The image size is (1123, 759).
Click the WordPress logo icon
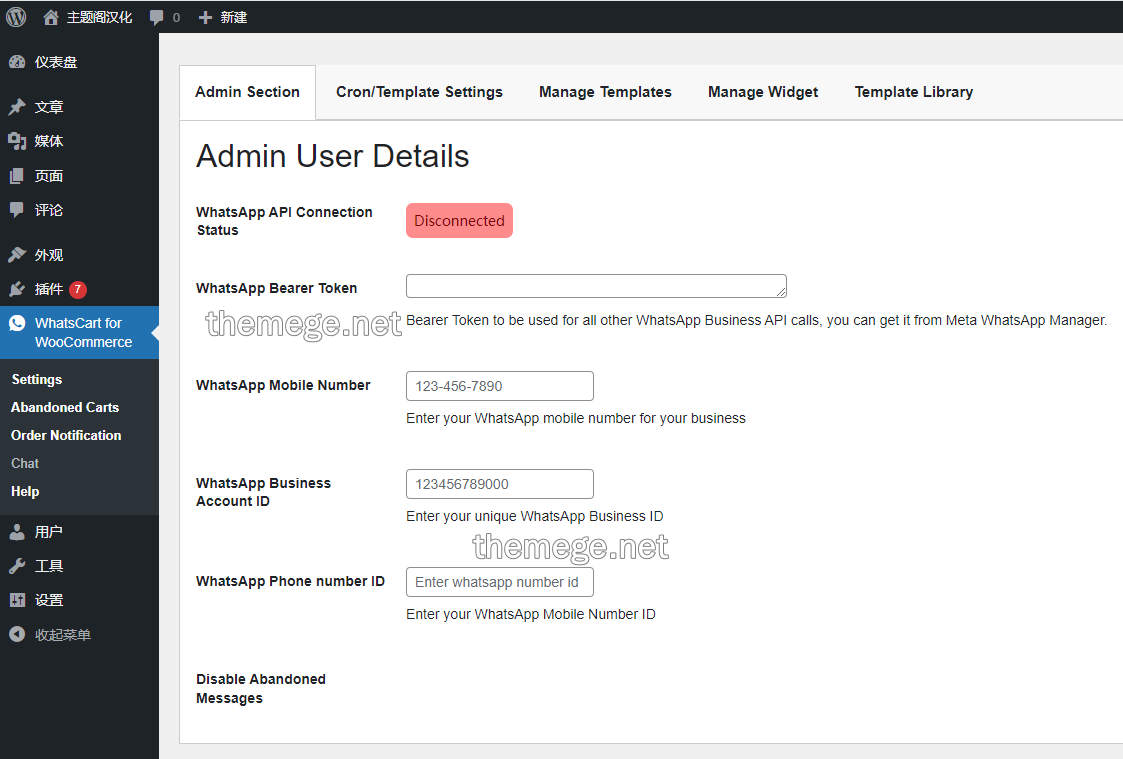[16, 16]
